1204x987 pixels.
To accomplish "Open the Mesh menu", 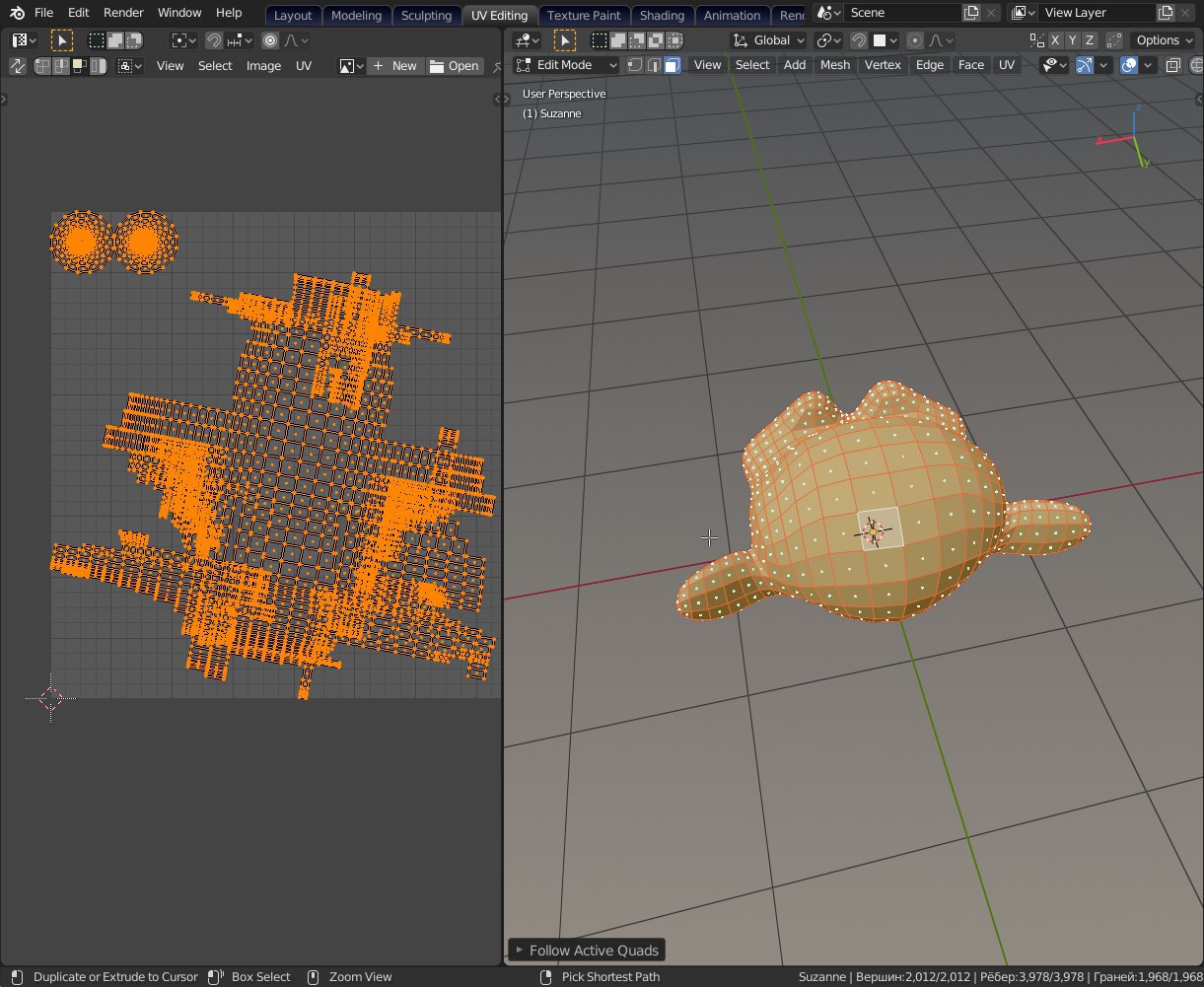I will [x=835, y=65].
